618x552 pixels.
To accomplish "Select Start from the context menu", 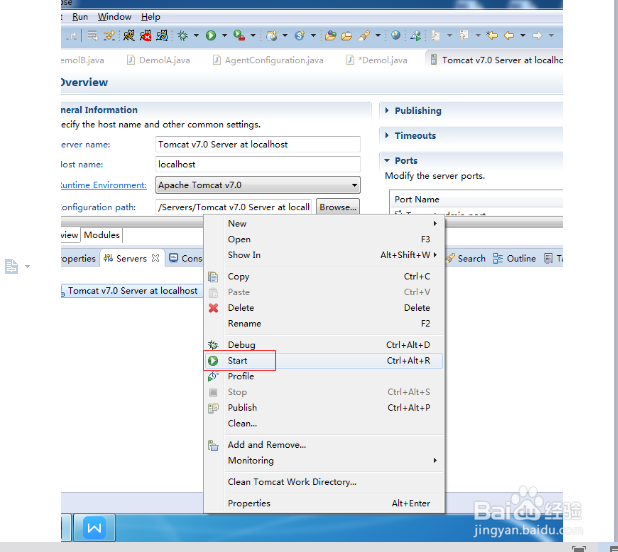I will click(324, 361).
